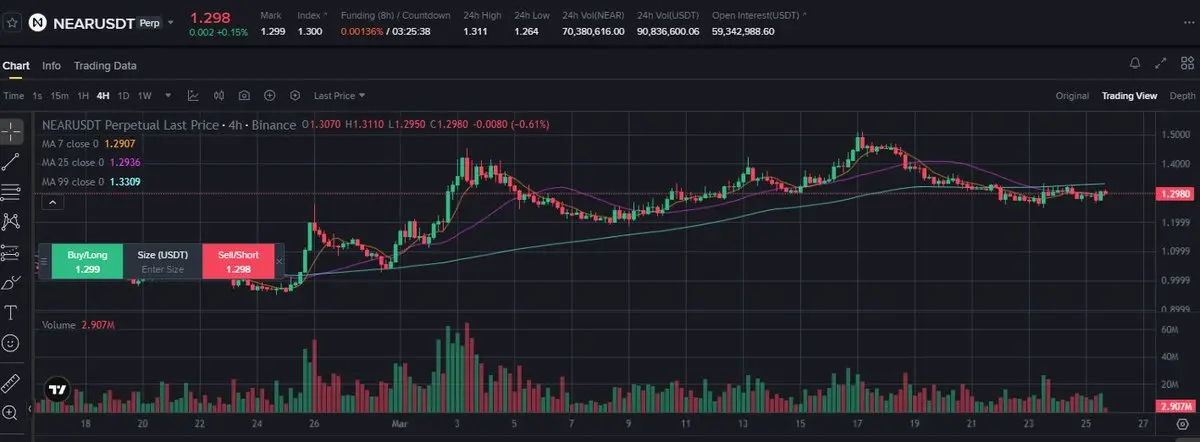
Task: Take a chart snapshot with camera icon
Action: (244, 96)
